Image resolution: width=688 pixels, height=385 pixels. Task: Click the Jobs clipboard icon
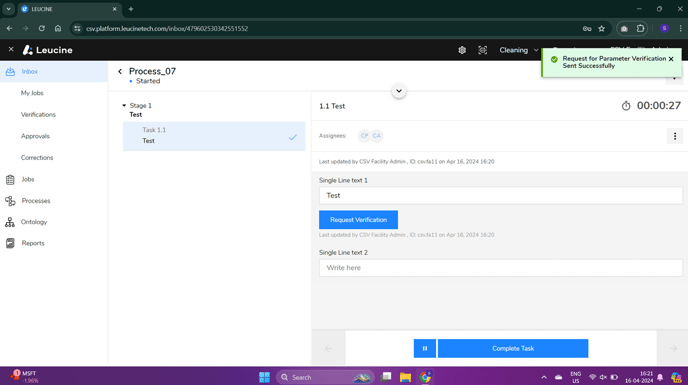pyautogui.click(x=10, y=179)
